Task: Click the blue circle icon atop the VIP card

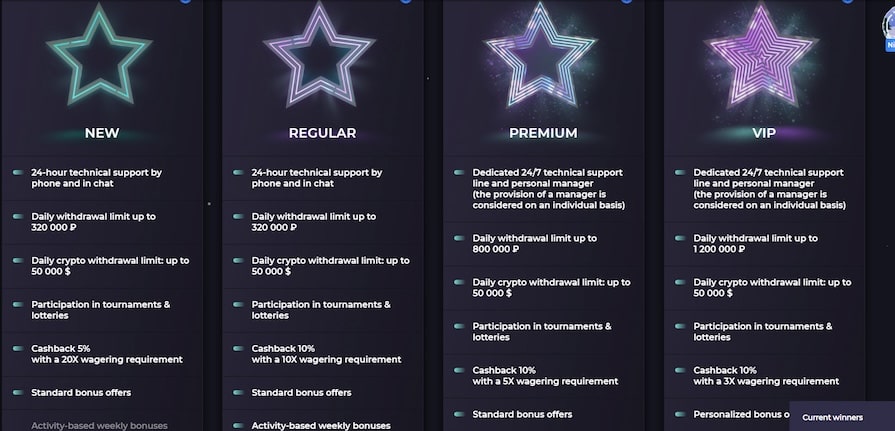Action: (x=848, y=1)
